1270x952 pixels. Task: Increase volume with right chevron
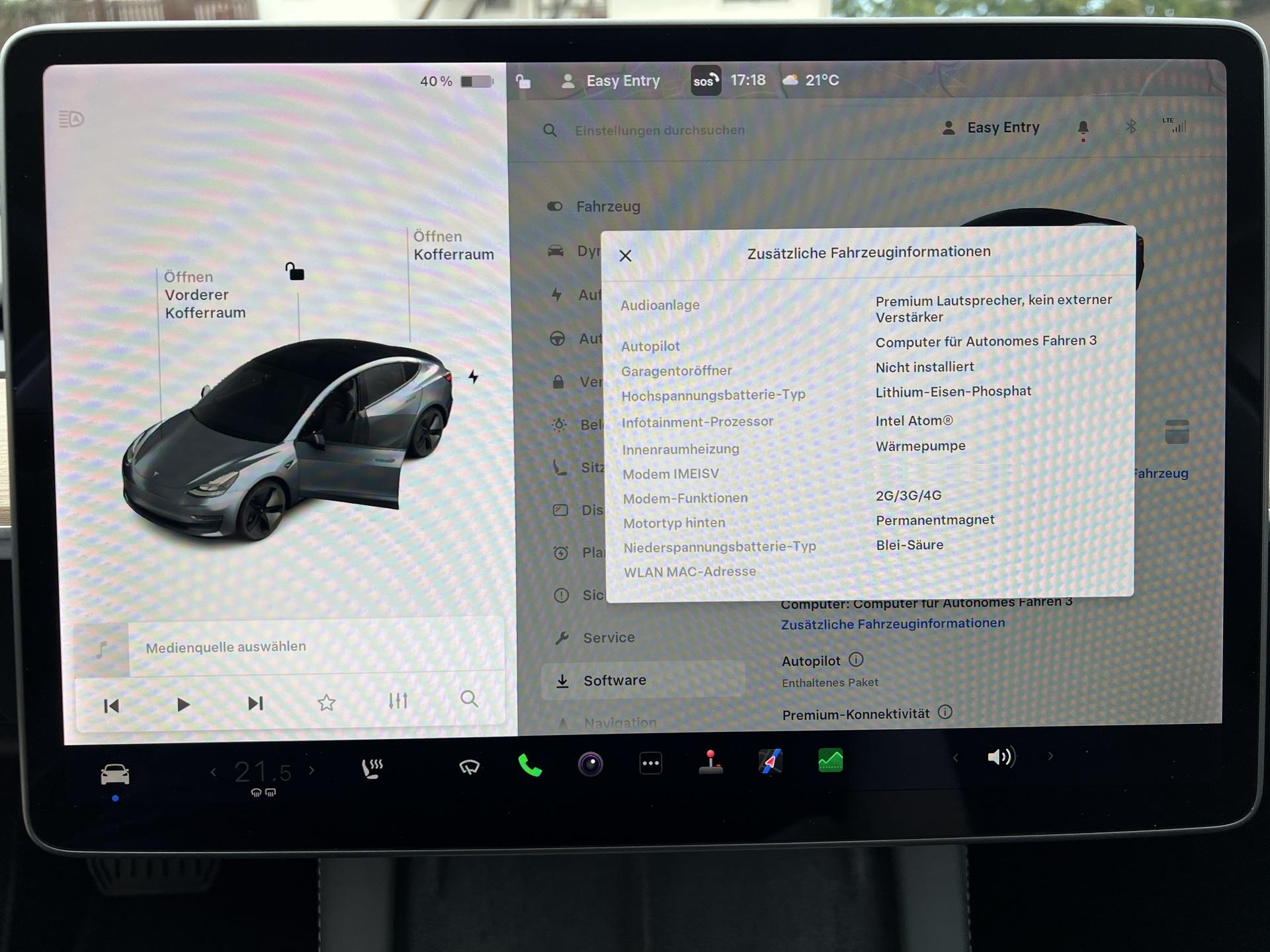point(1050,756)
